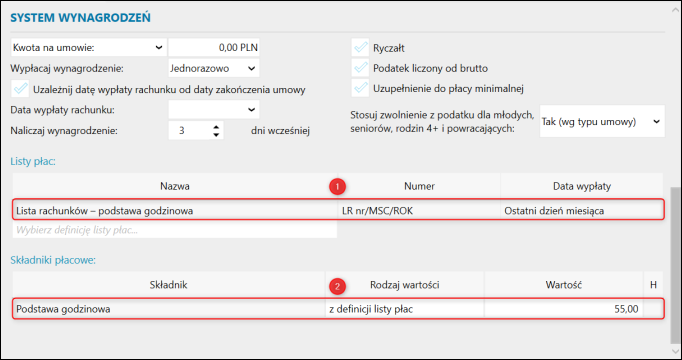This screenshot has width=682, height=360.
Task: Open the 'Kwota na umowie' dropdown
Action: (88, 48)
